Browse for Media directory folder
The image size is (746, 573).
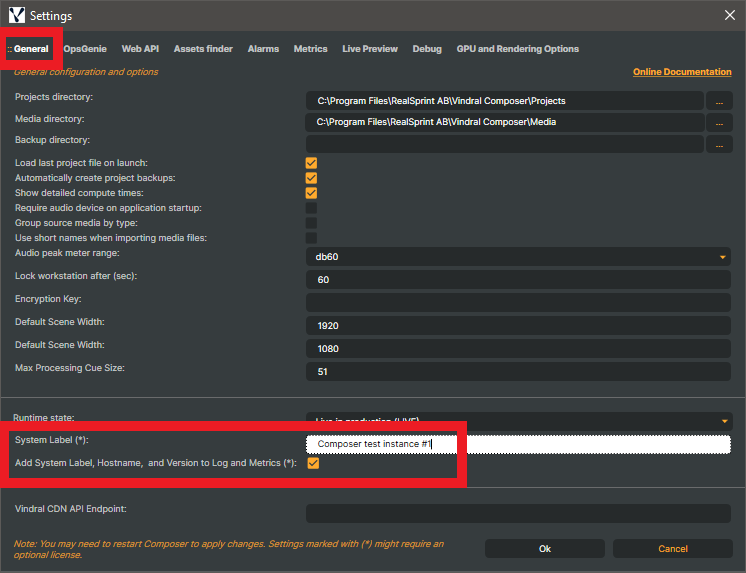pyautogui.click(x=719, y=122)
